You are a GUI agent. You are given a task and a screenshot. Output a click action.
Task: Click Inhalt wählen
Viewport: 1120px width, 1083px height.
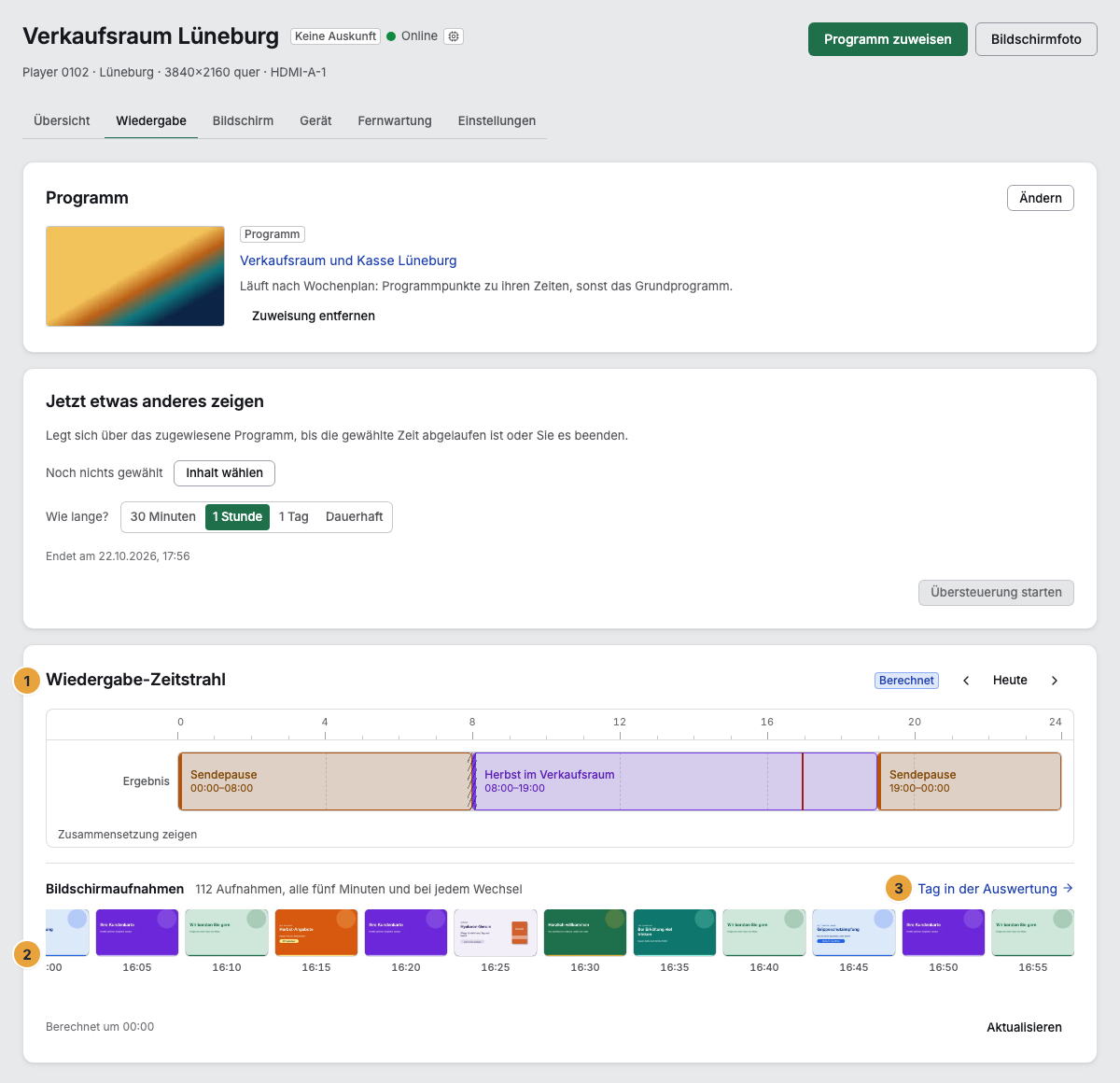click(224, 473)
